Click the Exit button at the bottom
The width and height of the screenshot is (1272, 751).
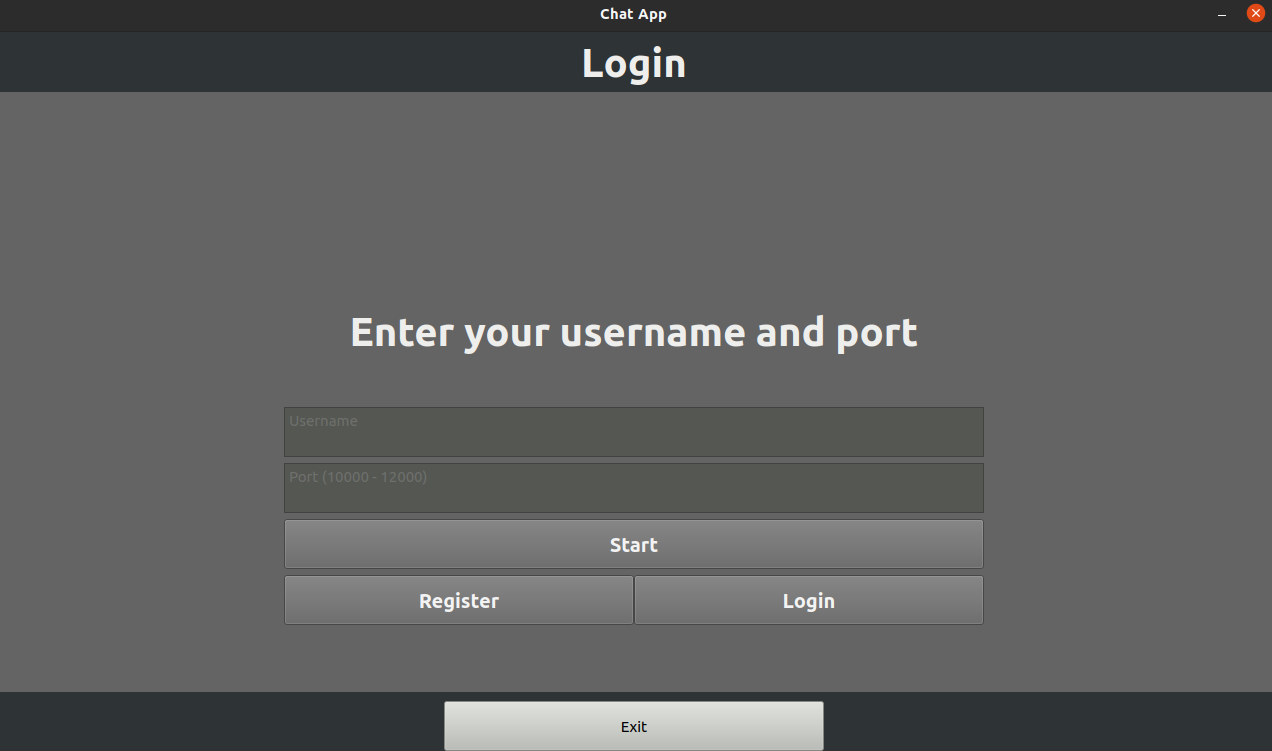point(633,726)
